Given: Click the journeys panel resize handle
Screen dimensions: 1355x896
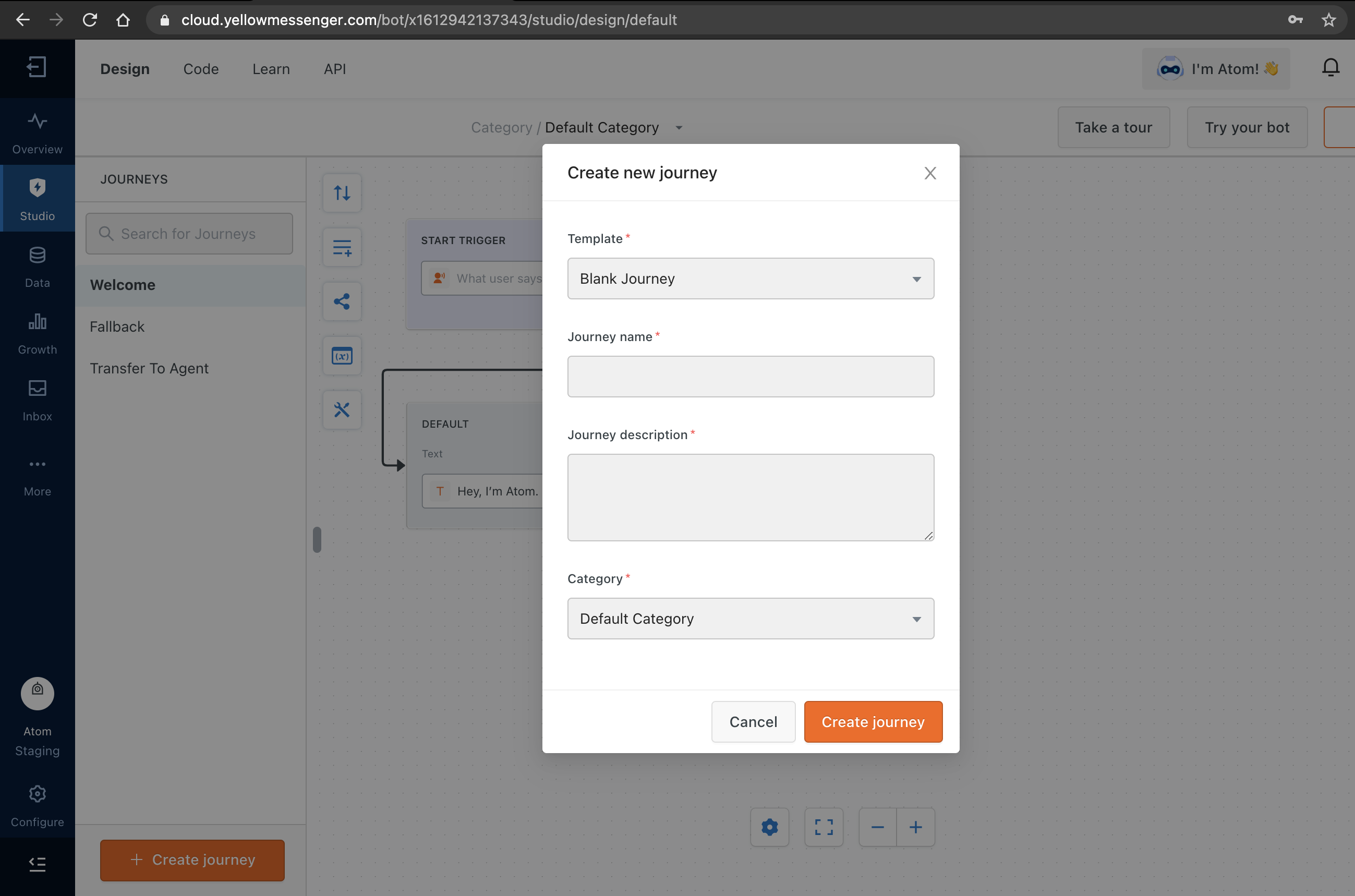Looking at the screenshot, I should 317,539.
